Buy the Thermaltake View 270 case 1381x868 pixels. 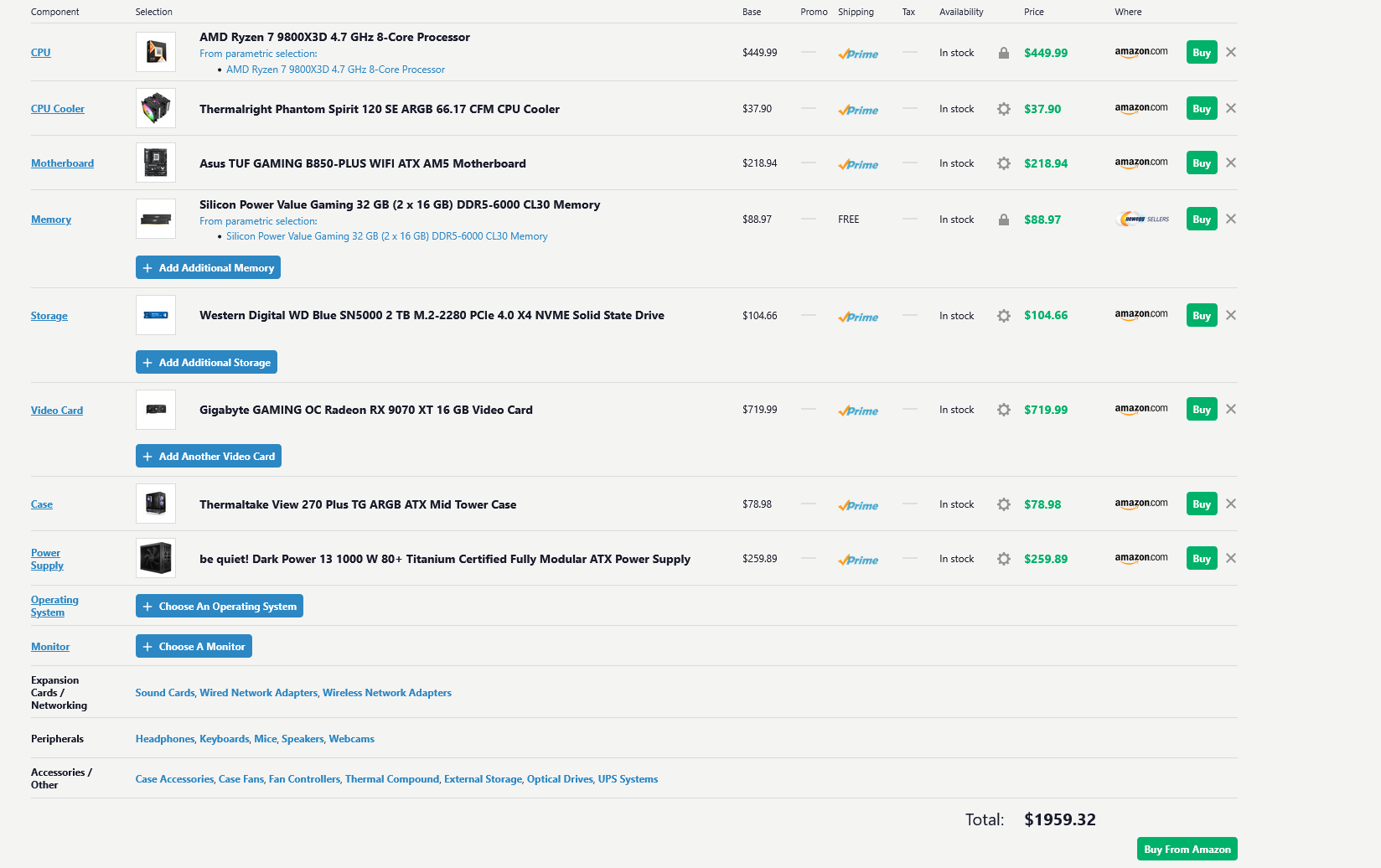coord(1202,504)
